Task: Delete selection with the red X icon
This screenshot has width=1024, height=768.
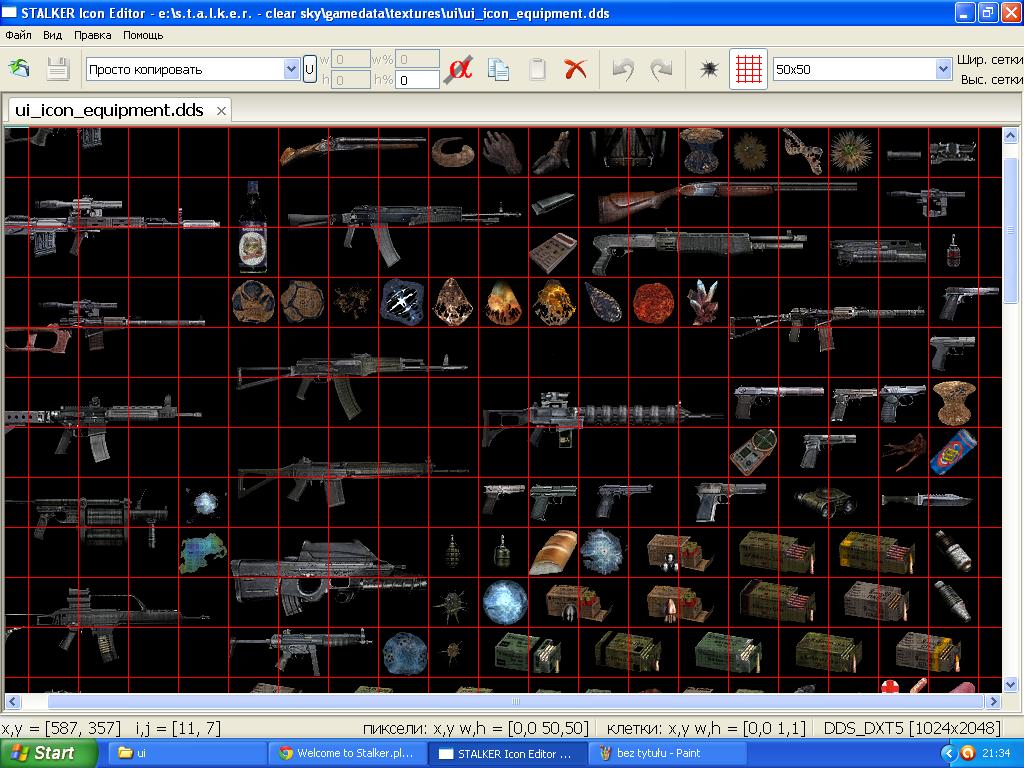Action: click(575, 69)
